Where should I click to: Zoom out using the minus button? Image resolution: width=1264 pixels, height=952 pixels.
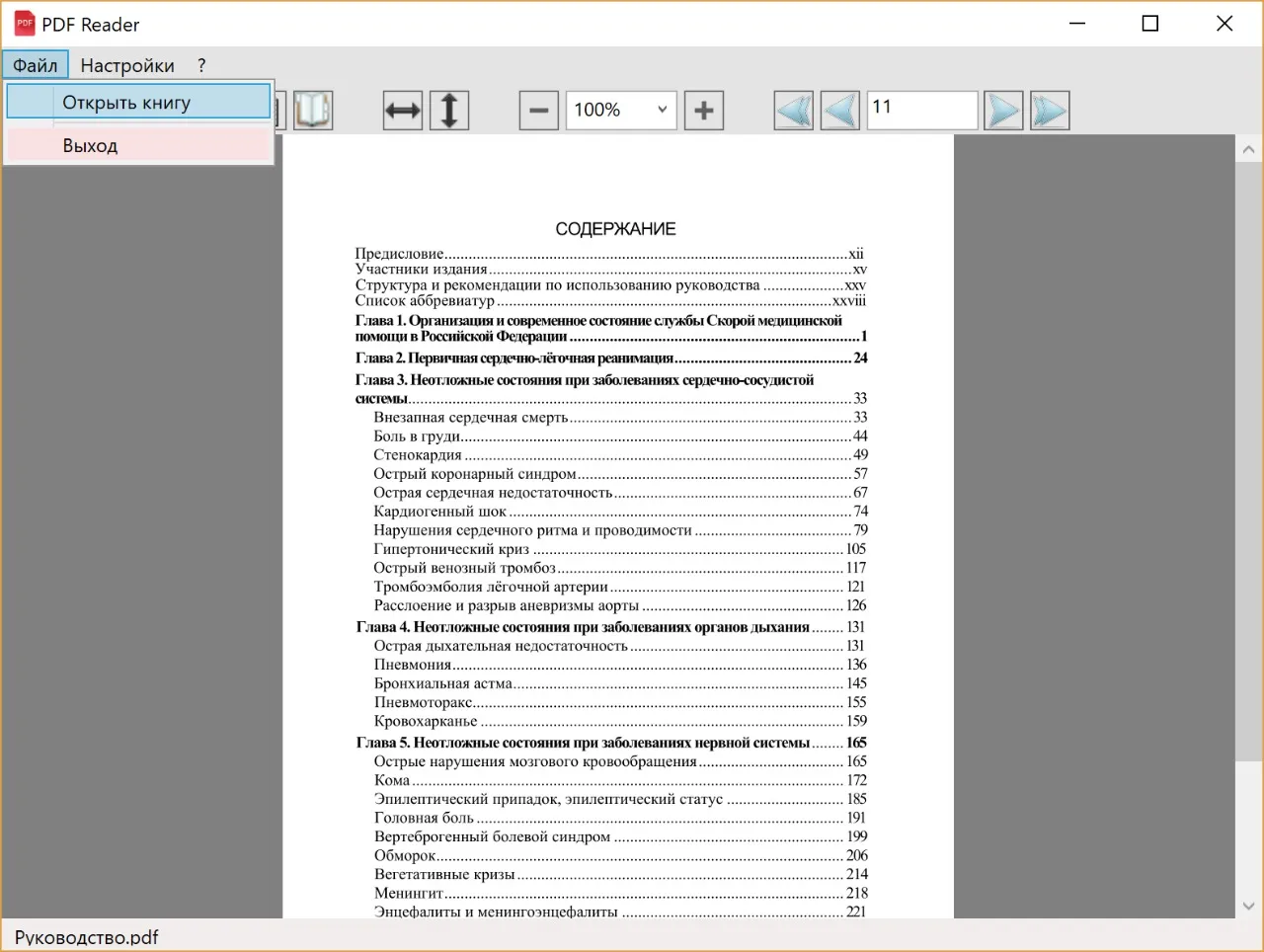(x=539, y=111)
